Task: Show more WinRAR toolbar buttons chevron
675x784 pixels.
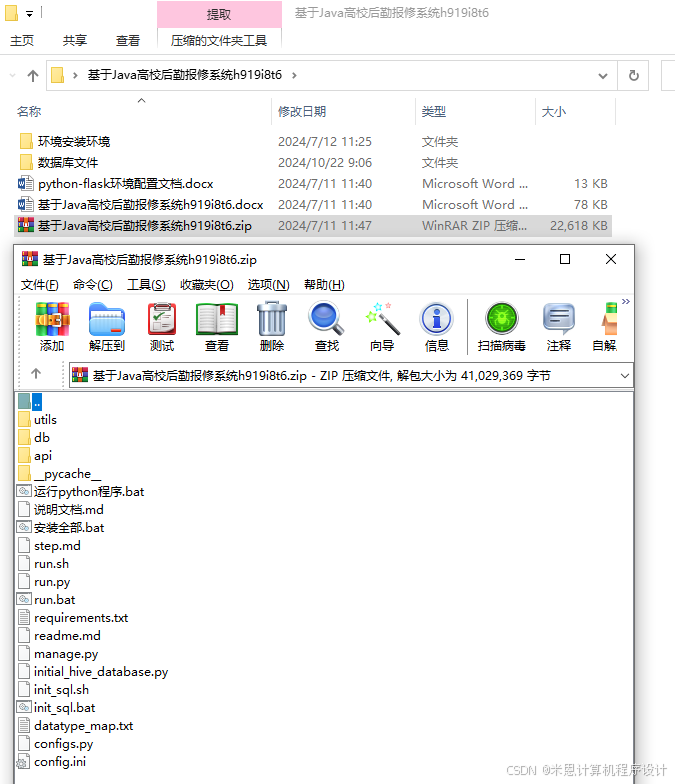Action: (626, 302)
